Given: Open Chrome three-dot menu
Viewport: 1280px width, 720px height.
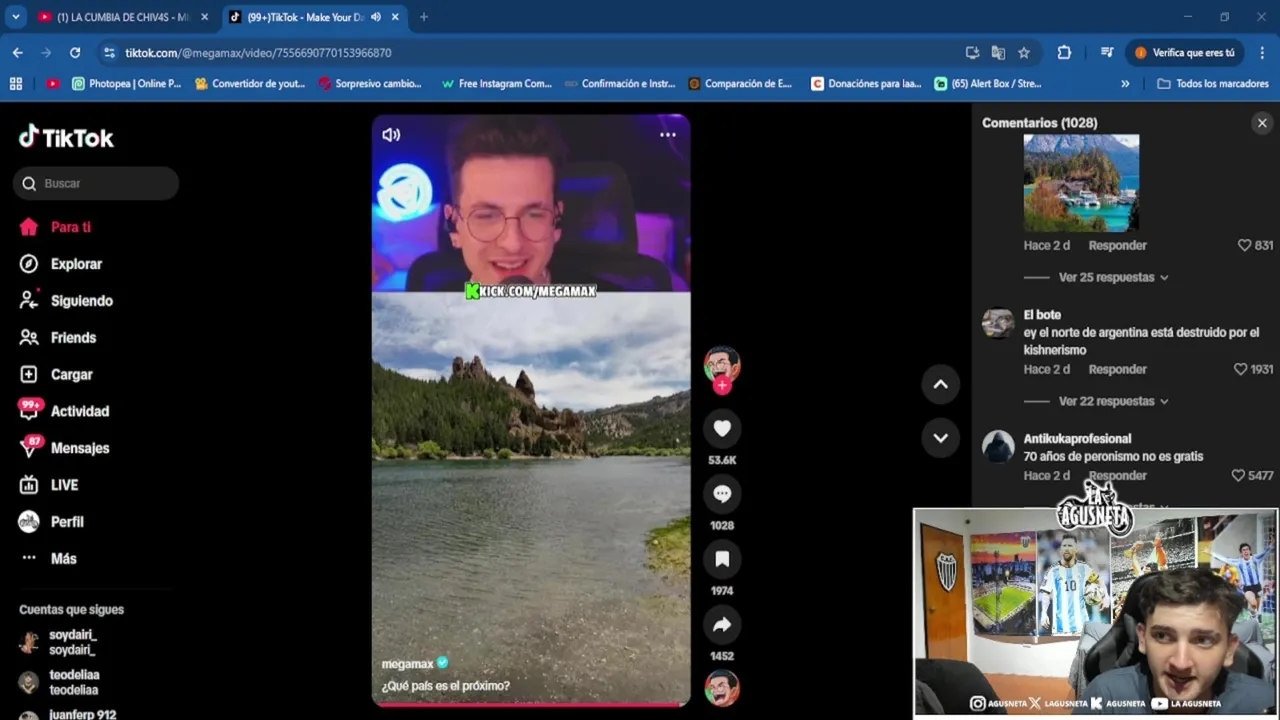Looking at the screenshot, I should (1261, 53).
